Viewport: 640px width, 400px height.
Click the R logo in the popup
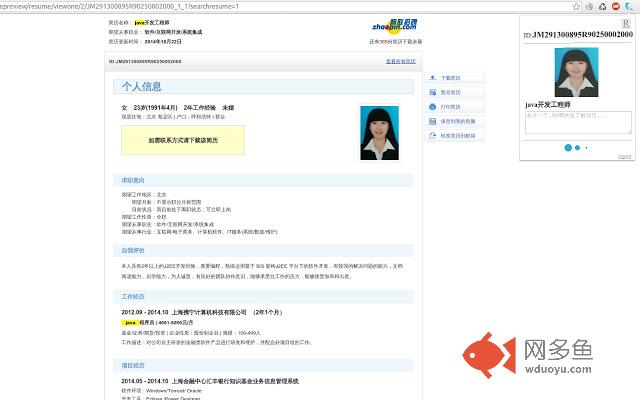point(626,24)
